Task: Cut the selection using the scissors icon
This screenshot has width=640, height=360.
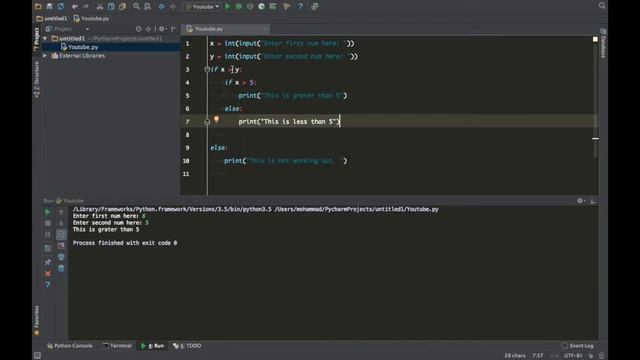Action: [100, 6]
